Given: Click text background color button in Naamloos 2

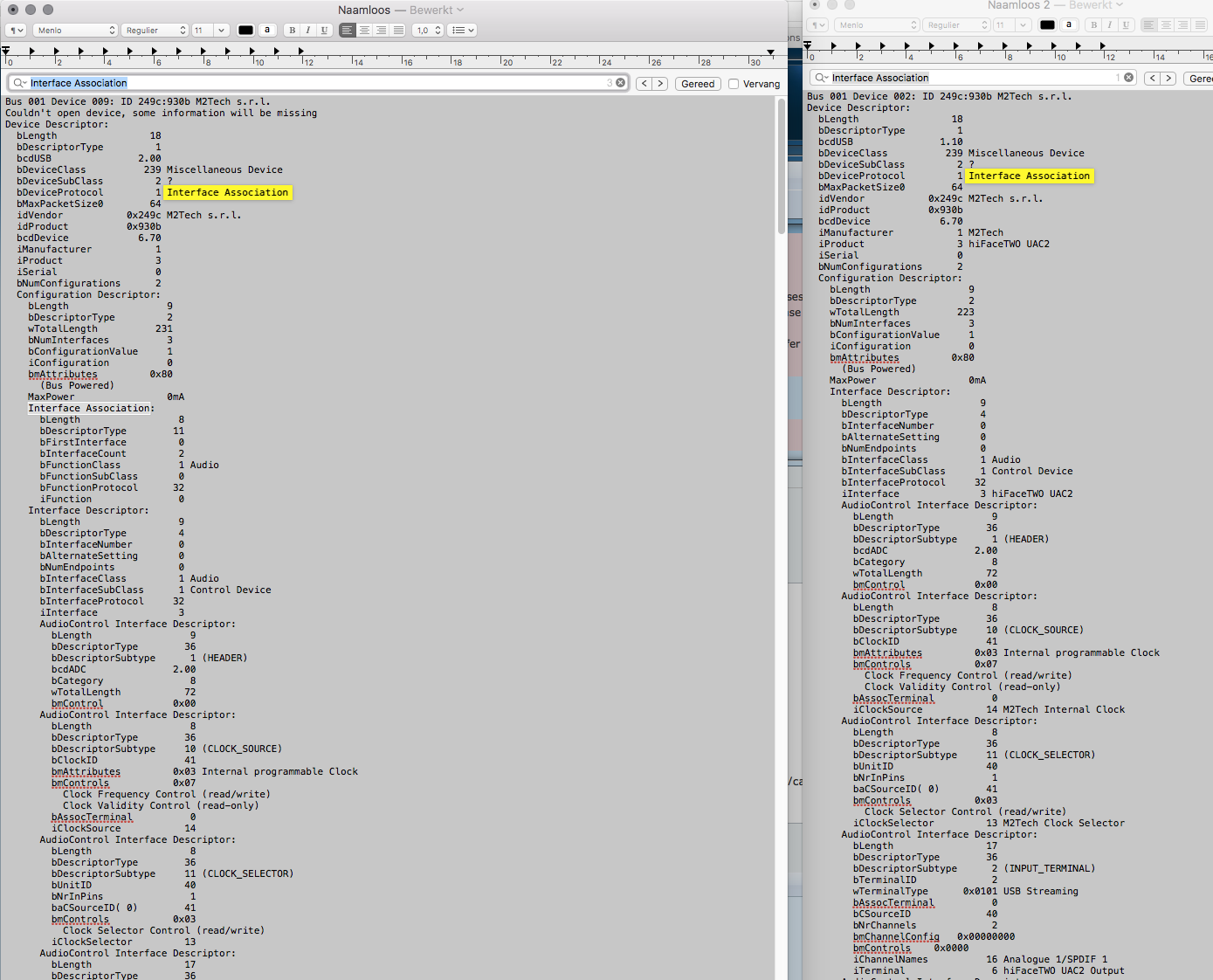Looking at the screenshot, I should pyautogui.click(x=1069, y=25).
